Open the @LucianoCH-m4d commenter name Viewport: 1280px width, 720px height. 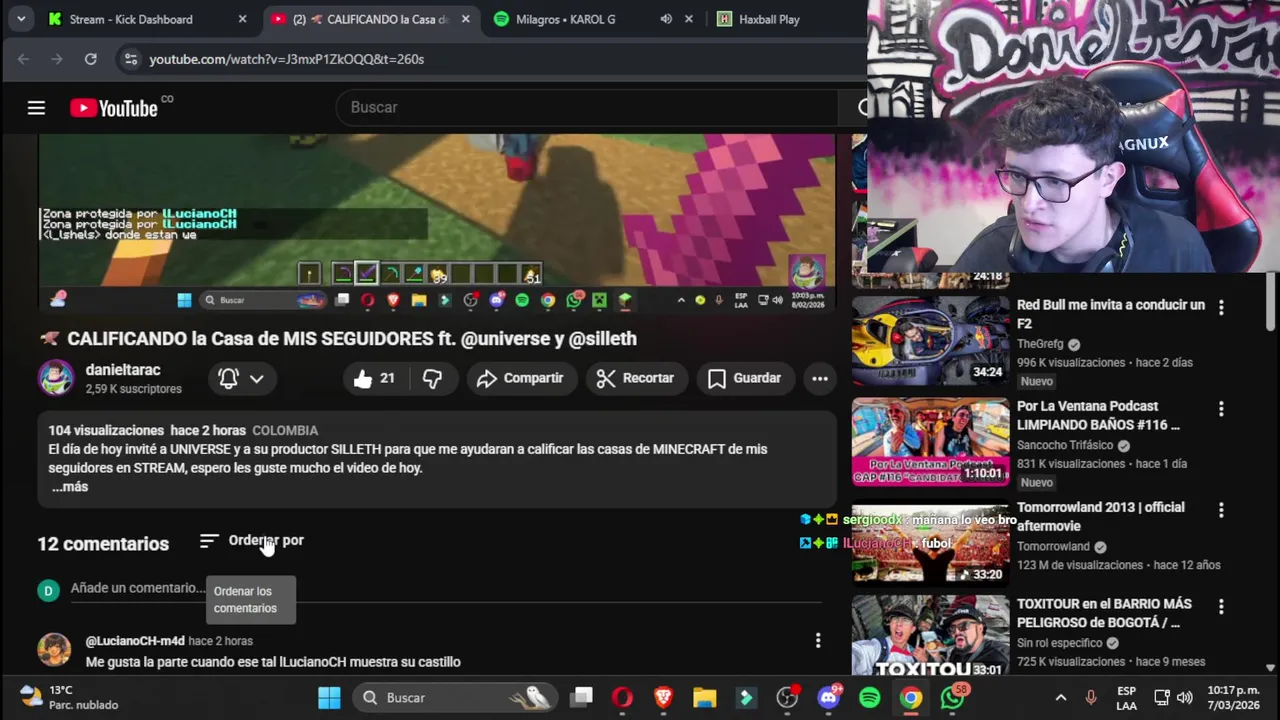(135, 641)
